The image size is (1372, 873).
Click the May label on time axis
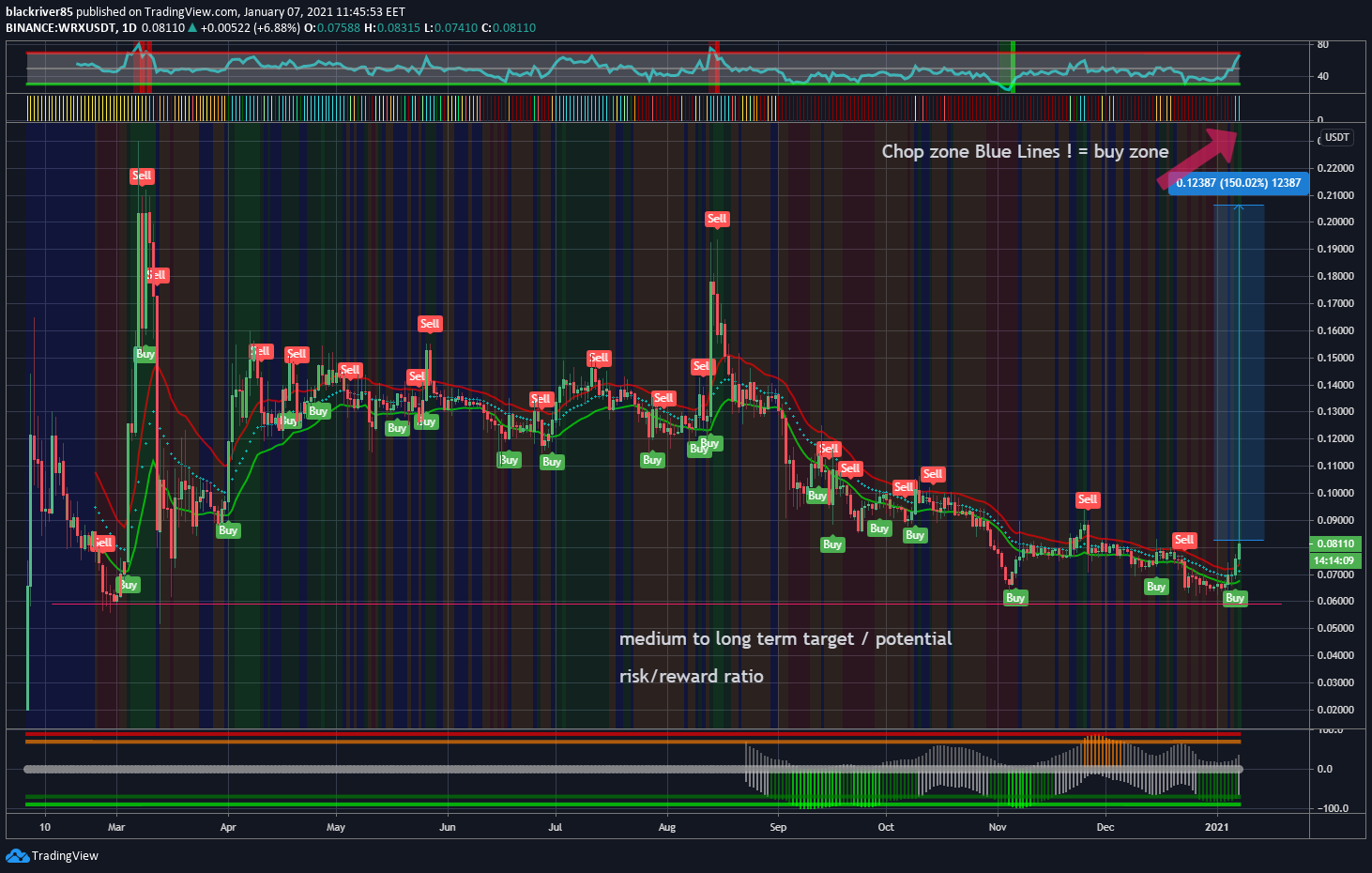[336, 827]
